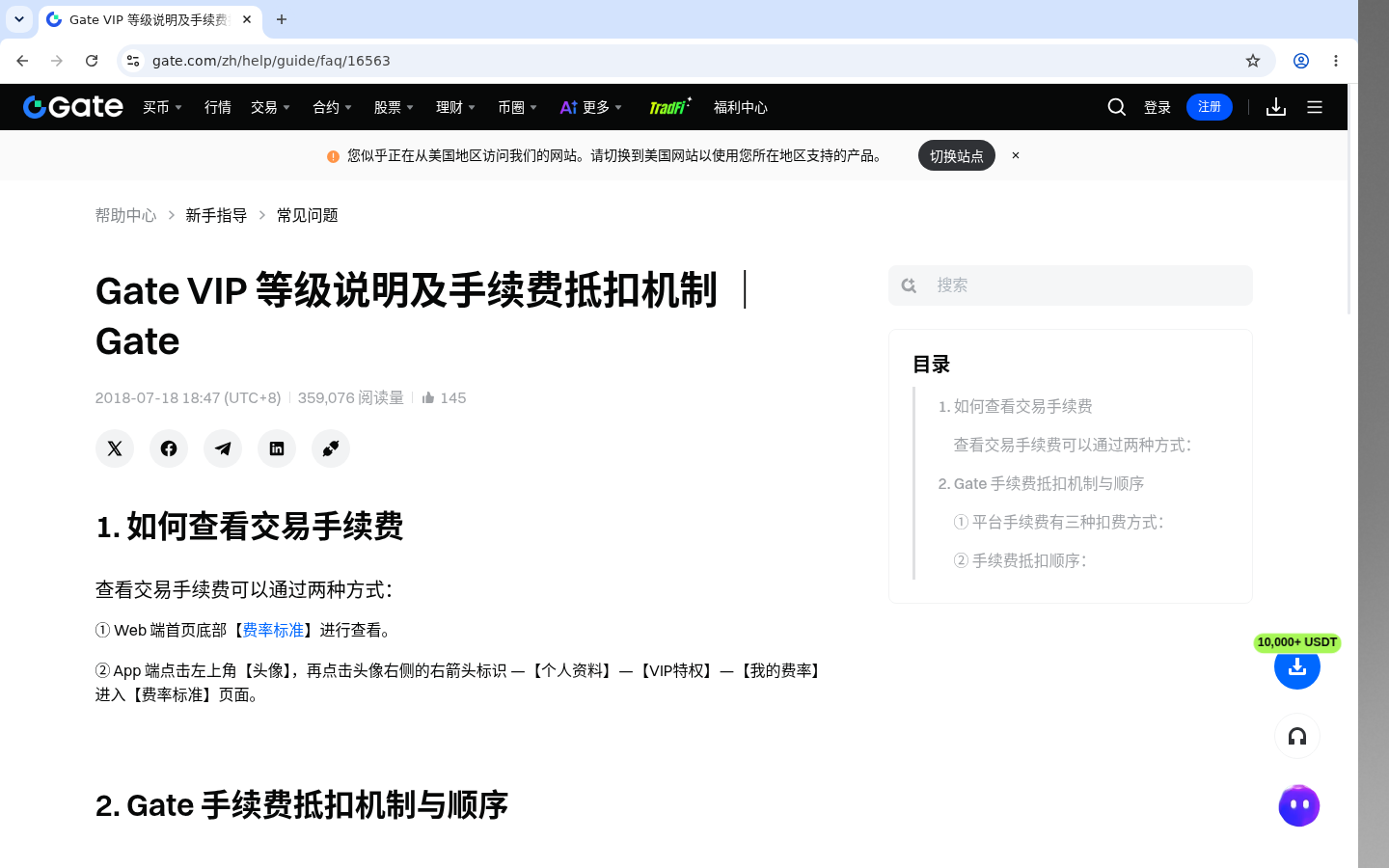Expand the 股票 dropdown menu
This screenshot has height=868, width=1389.
point(395,107)
